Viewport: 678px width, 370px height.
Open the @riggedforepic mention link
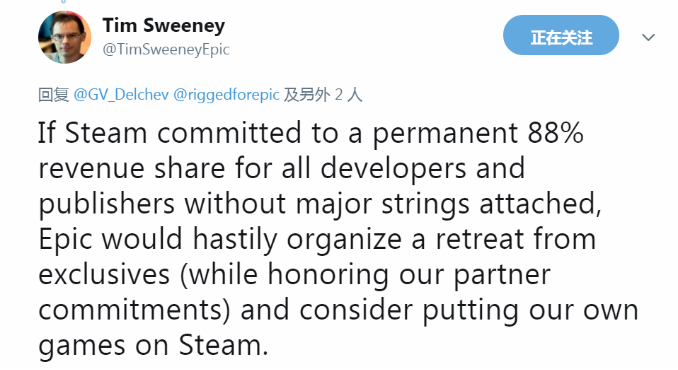226,94
